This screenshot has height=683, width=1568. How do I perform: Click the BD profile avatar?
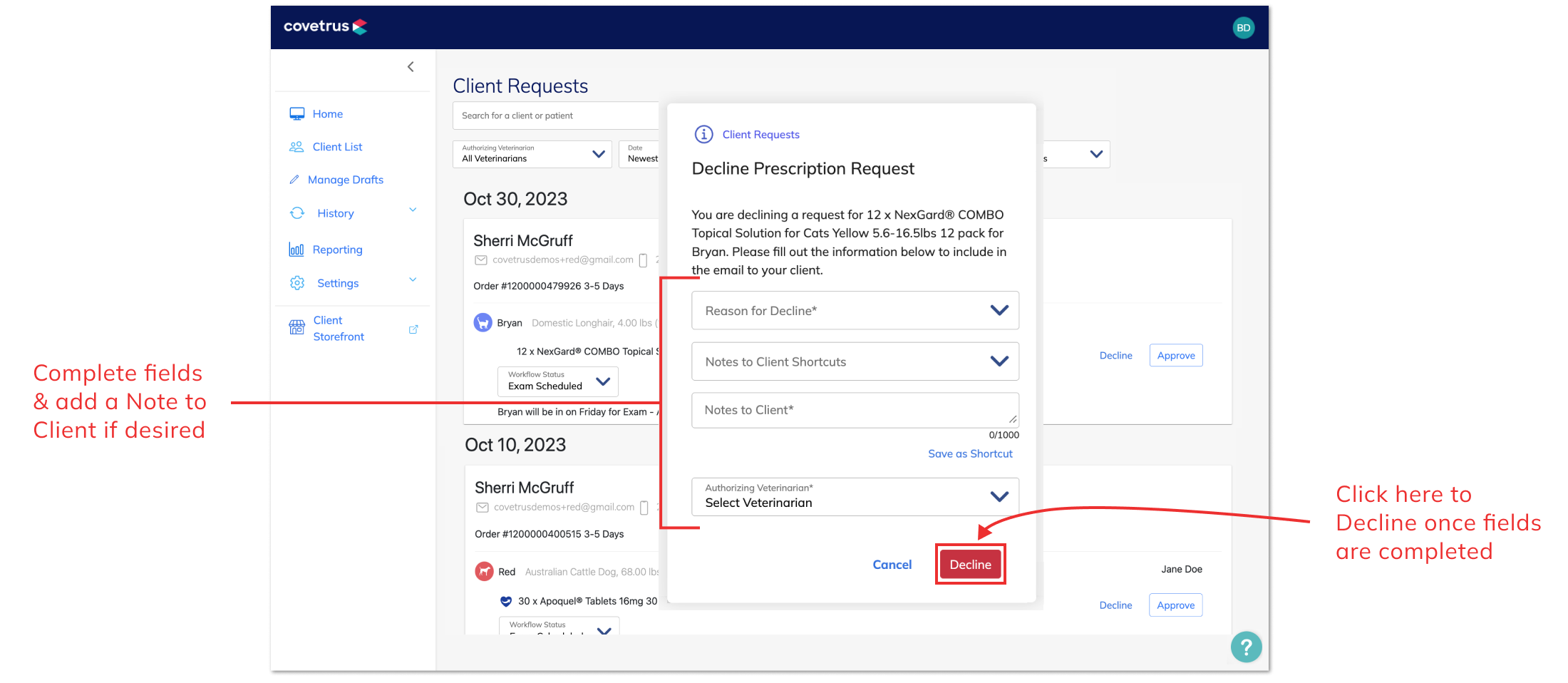1243,27
